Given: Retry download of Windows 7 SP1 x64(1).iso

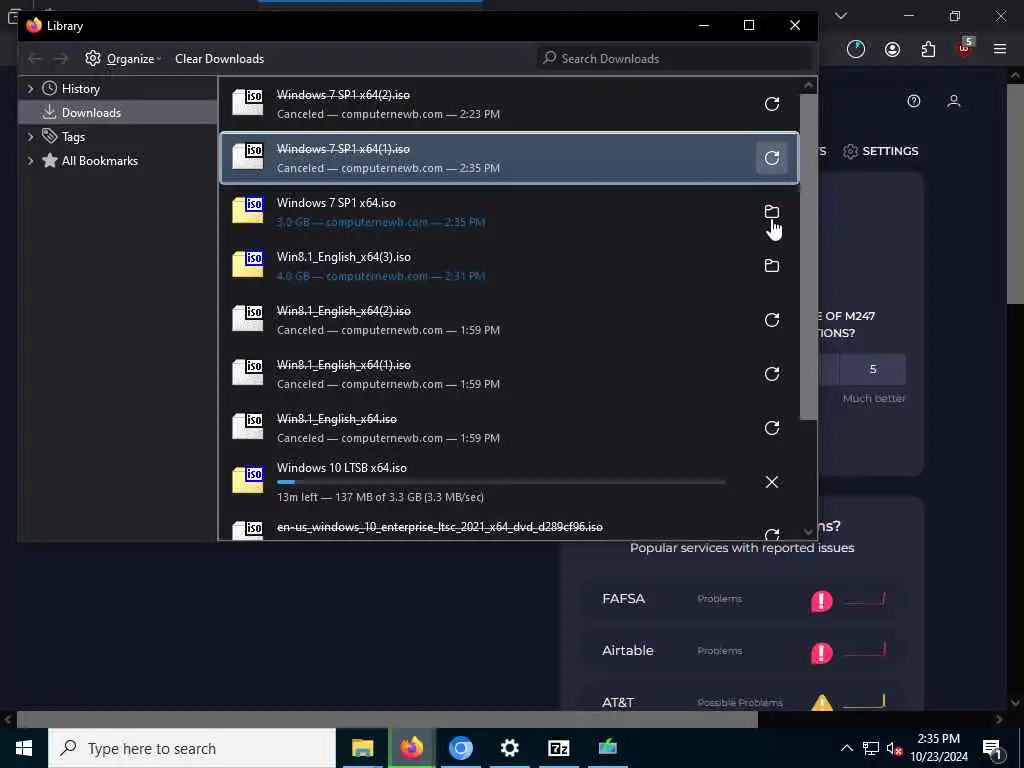Looking at the screenshot, I should (771, 158).
